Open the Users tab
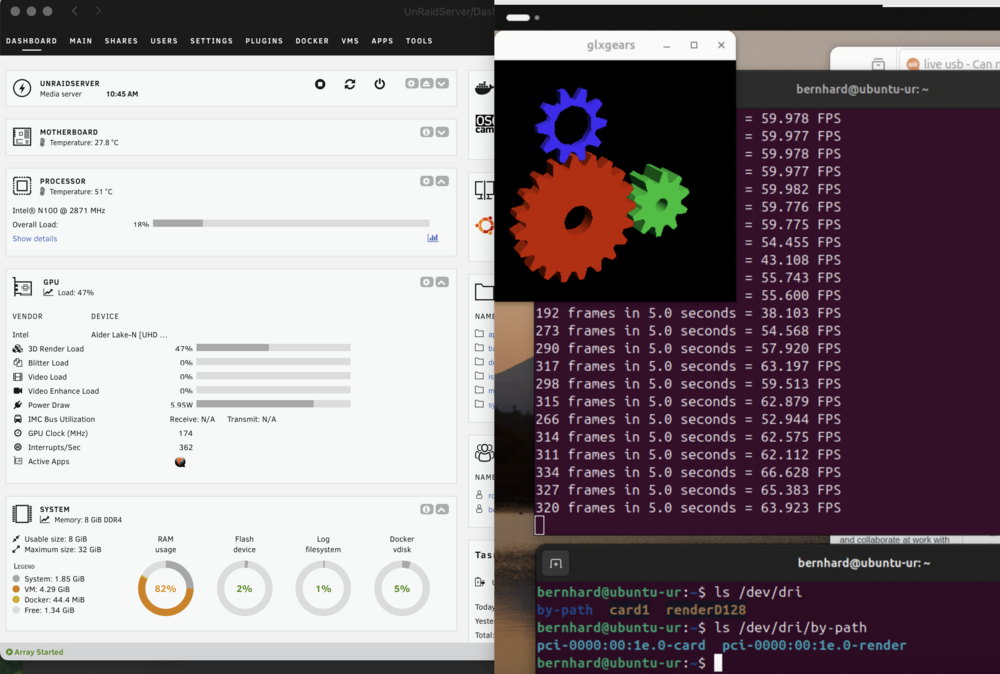The height and width of the screenshot is (674, 1000). coord(164,41)
